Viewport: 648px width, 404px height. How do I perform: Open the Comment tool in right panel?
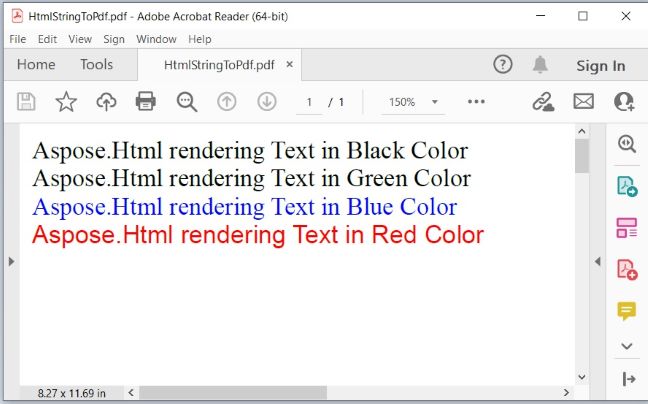627,311
